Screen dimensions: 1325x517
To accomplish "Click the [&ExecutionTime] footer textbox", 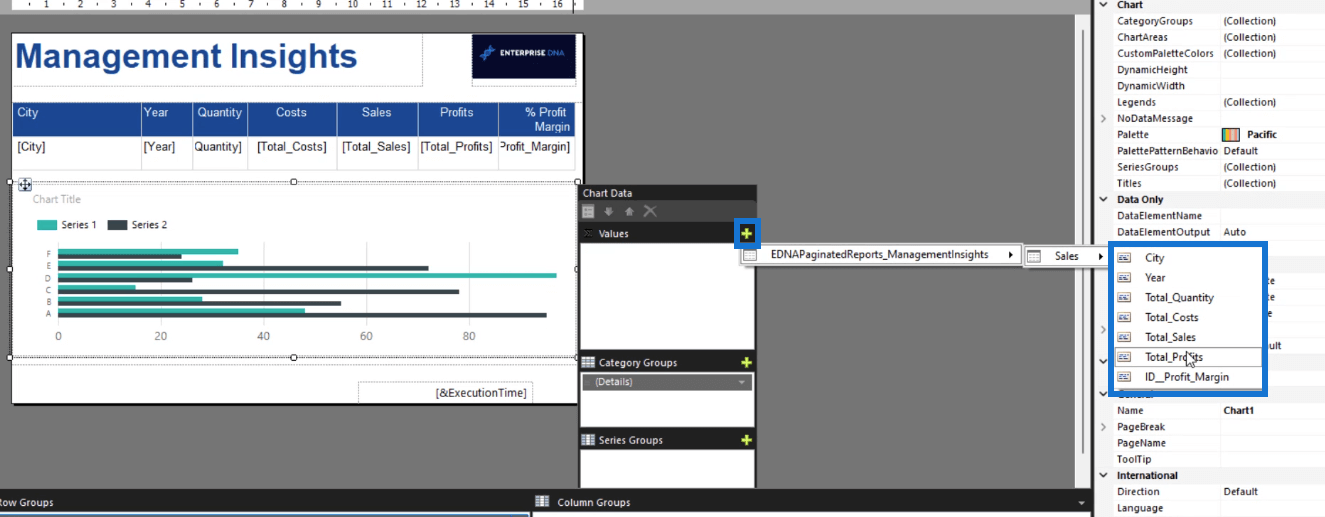I will click(444, 392).
